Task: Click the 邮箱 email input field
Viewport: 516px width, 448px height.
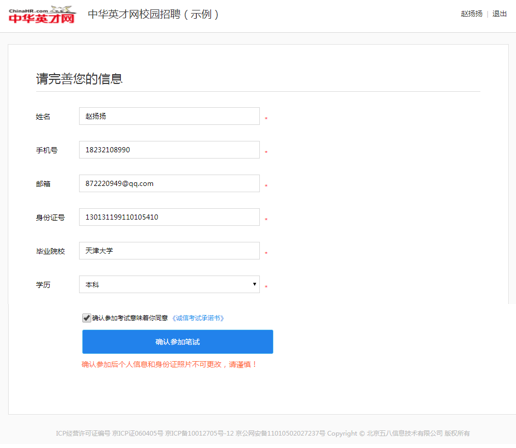Action: coord(169,183)
